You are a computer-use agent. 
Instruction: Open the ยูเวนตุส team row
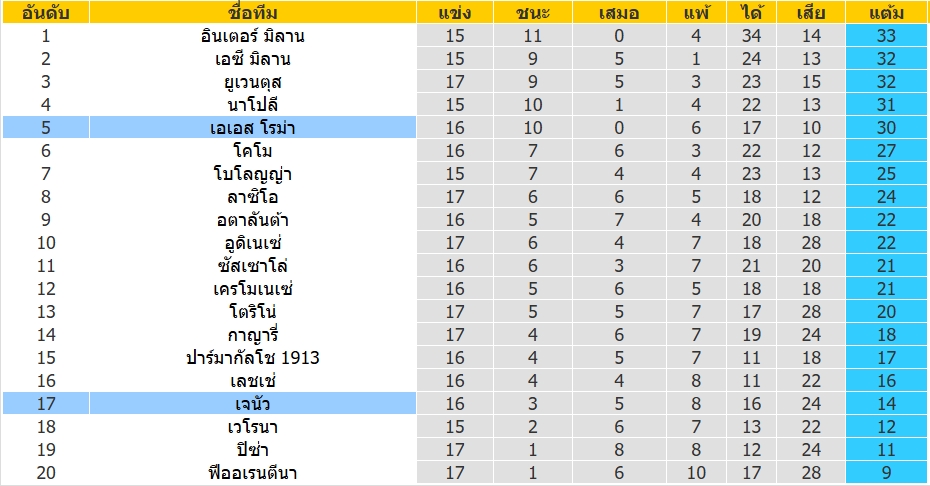(x=251, y=82)
